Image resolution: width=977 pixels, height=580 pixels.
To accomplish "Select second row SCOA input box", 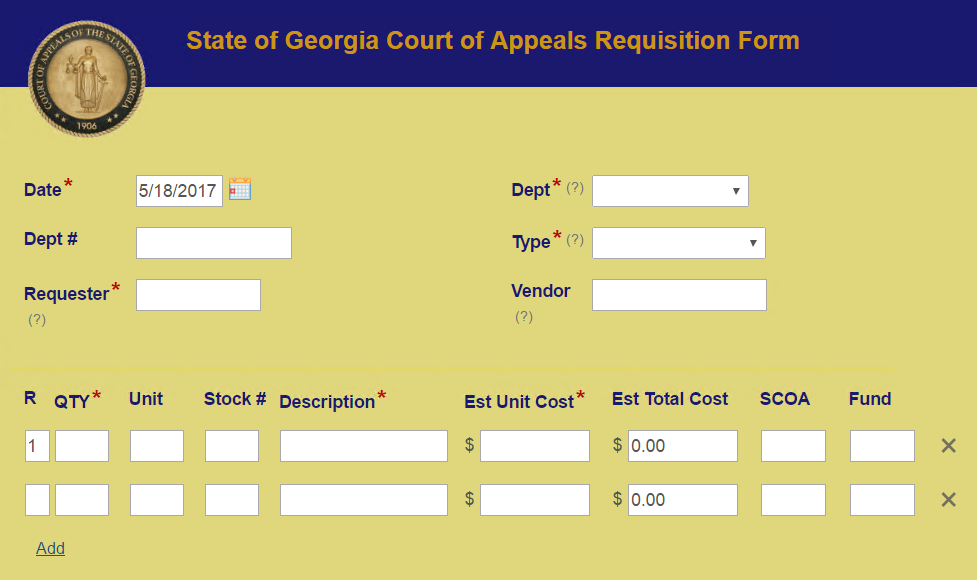I will 793,500.
